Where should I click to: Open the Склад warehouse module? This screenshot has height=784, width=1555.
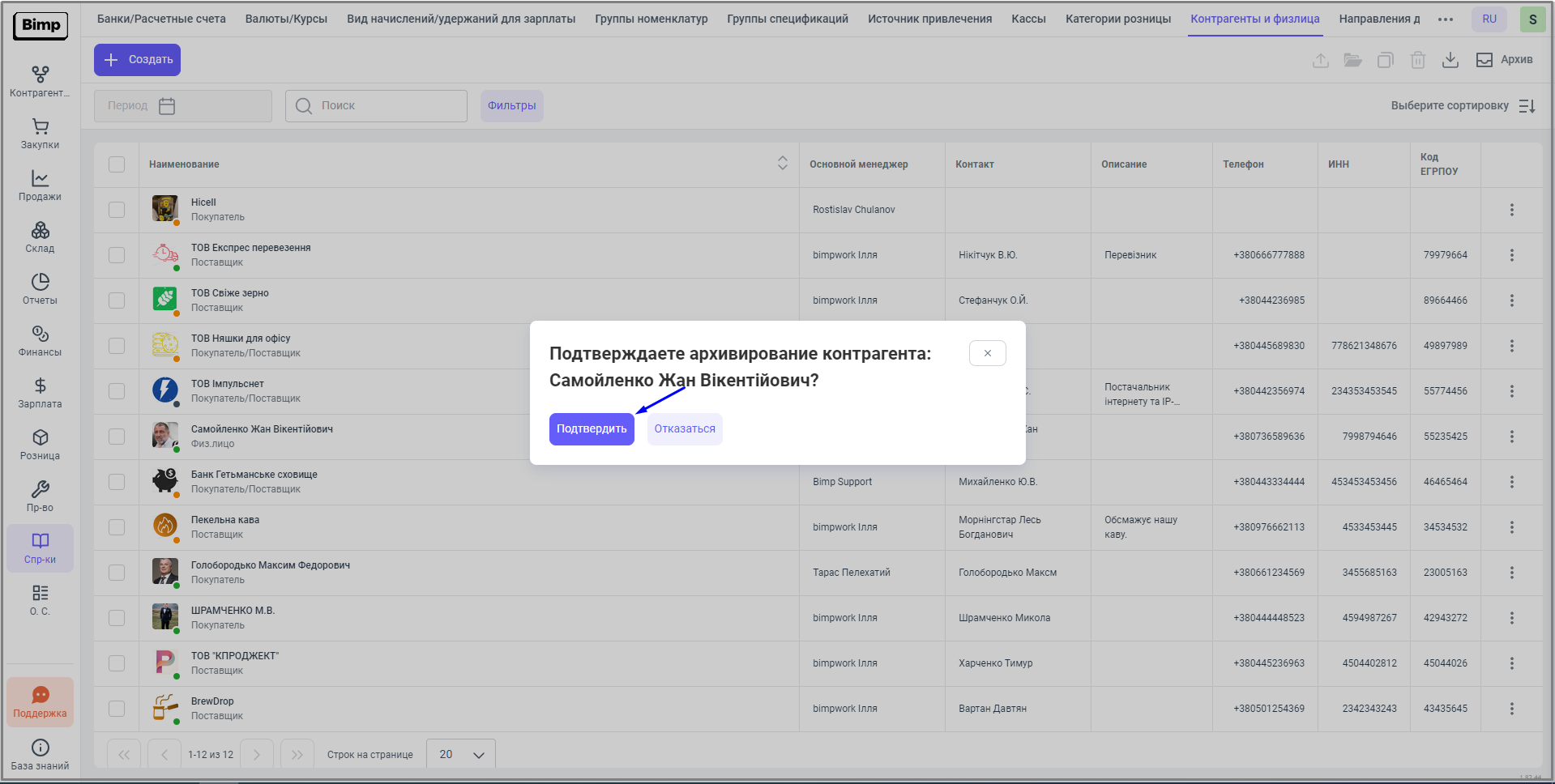click(x=40, y=237)
